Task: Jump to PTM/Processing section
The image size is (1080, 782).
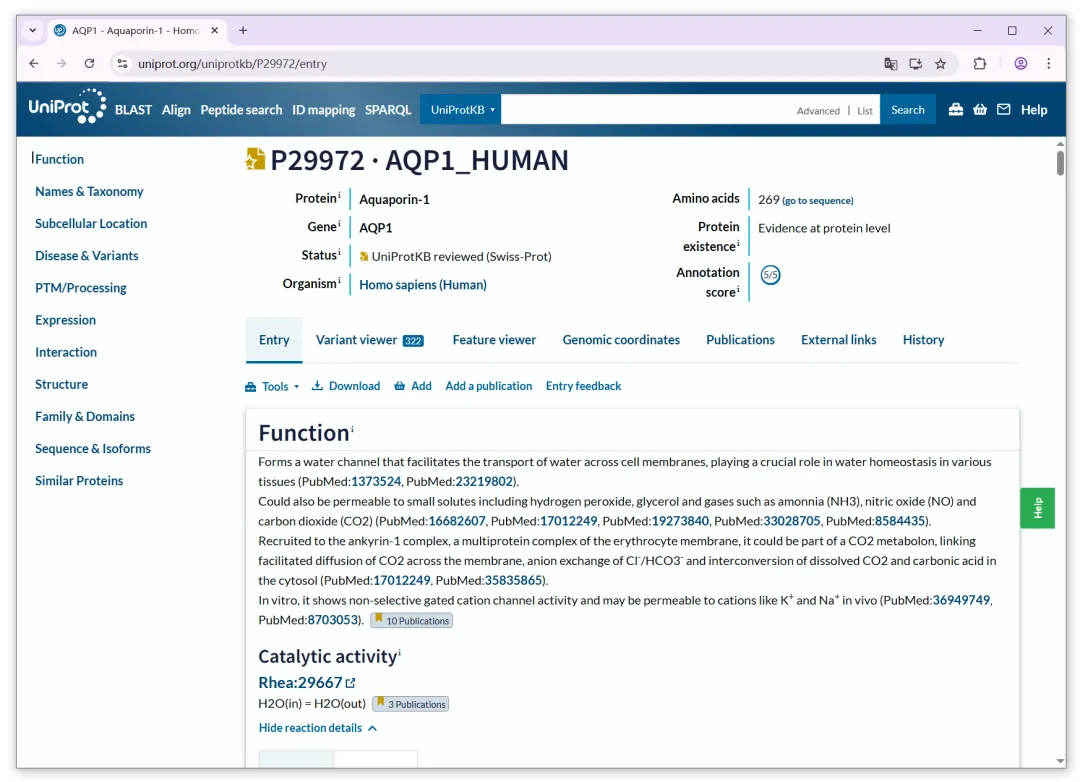Action: pos(81,288)
